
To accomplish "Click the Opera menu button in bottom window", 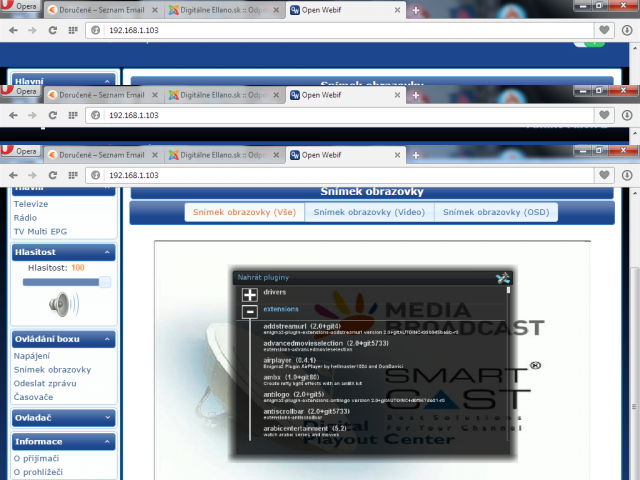I will pyautogui.click(x=21, y=151).
